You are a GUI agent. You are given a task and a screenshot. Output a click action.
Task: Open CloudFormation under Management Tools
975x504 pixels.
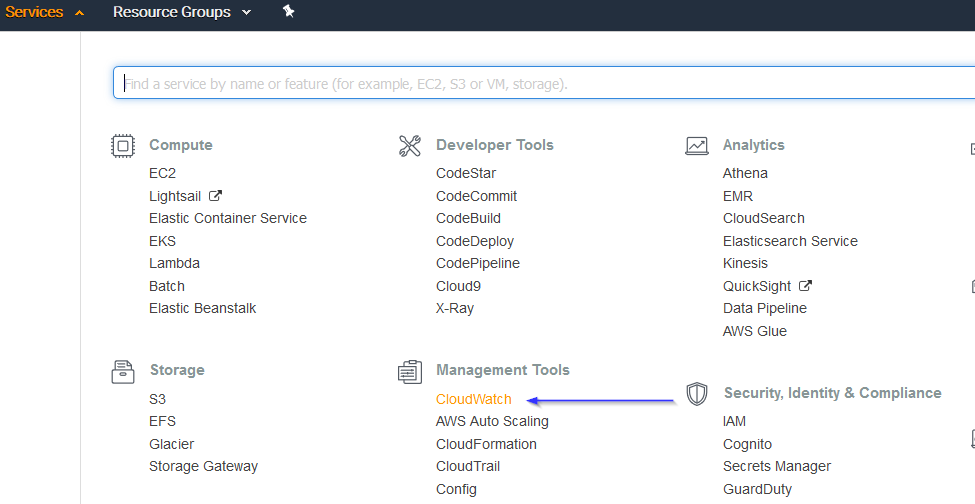pyautogui.click(x=486, y=444)
